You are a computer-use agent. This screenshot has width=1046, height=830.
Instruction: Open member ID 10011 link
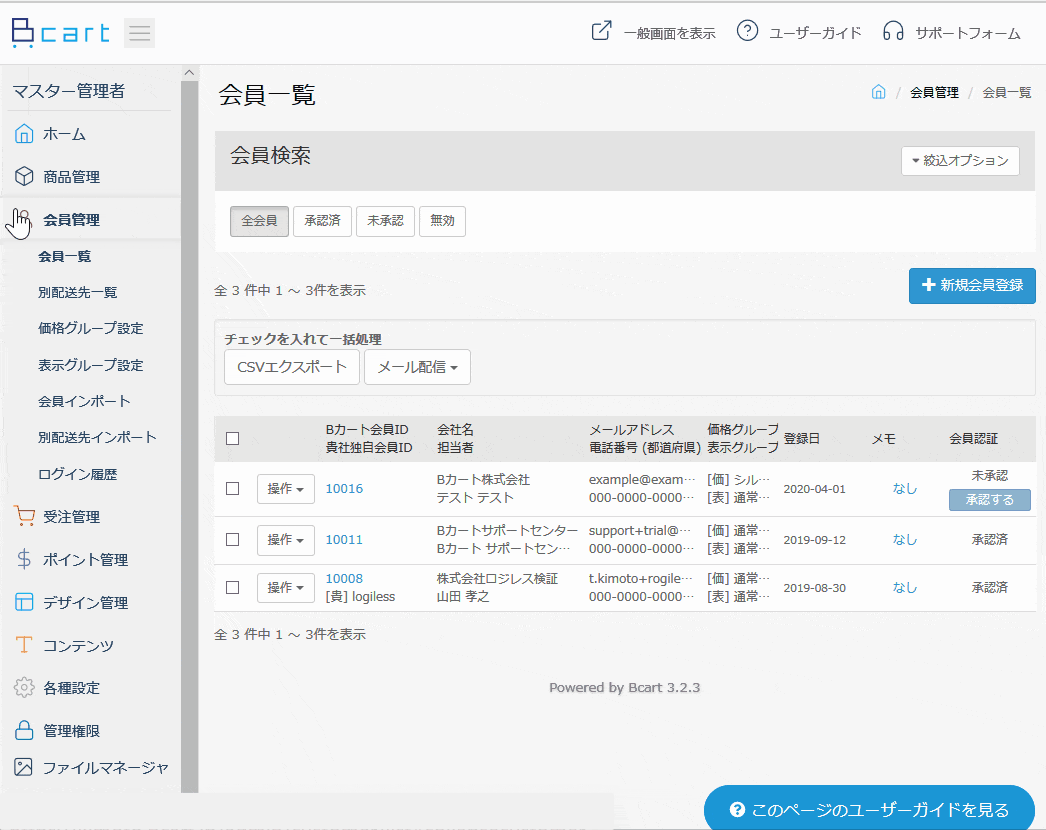(344, 539)
